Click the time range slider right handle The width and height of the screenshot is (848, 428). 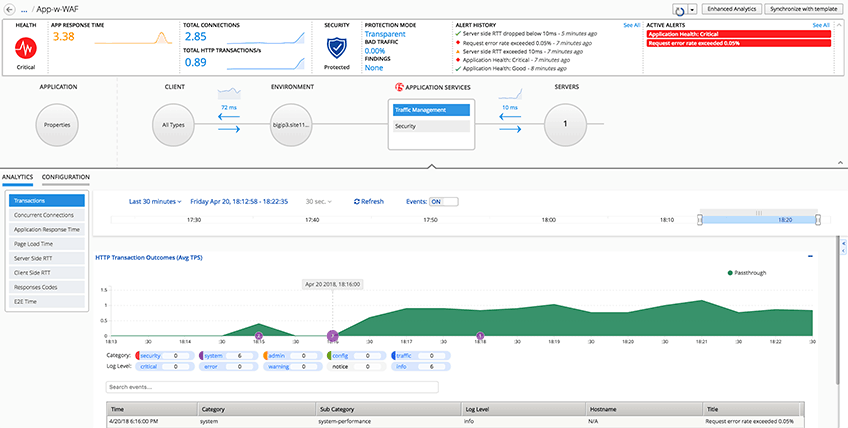[x=818, y=220]
